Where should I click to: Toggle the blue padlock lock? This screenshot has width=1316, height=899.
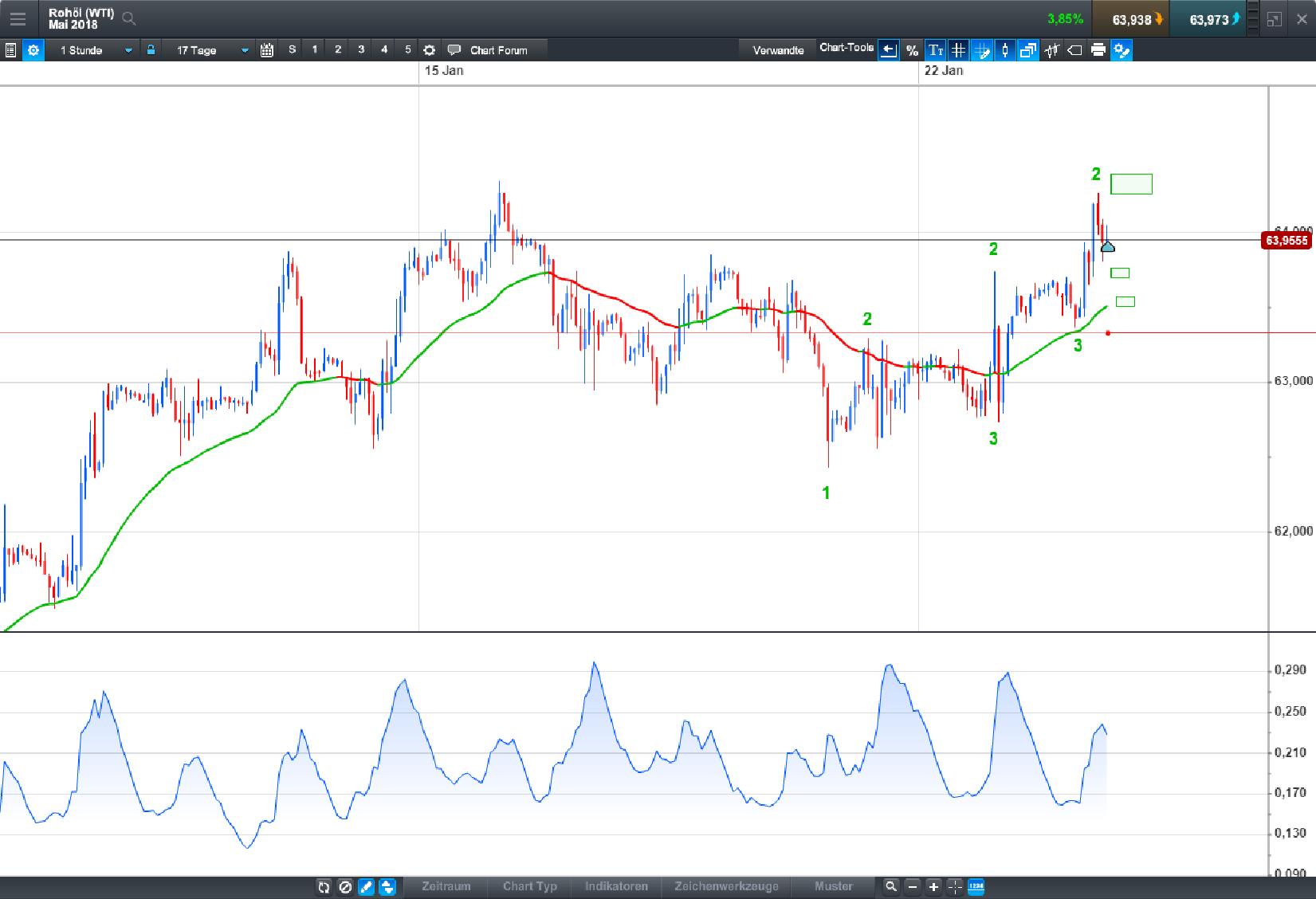pos(150,50)
